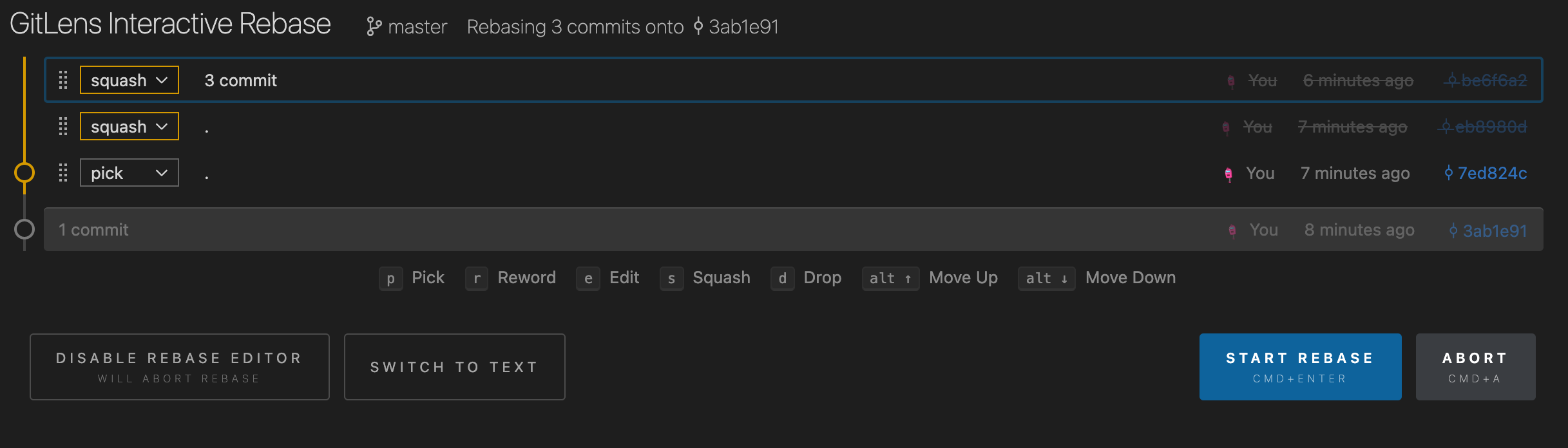Click the Start Rebase button

(1300, 367)
